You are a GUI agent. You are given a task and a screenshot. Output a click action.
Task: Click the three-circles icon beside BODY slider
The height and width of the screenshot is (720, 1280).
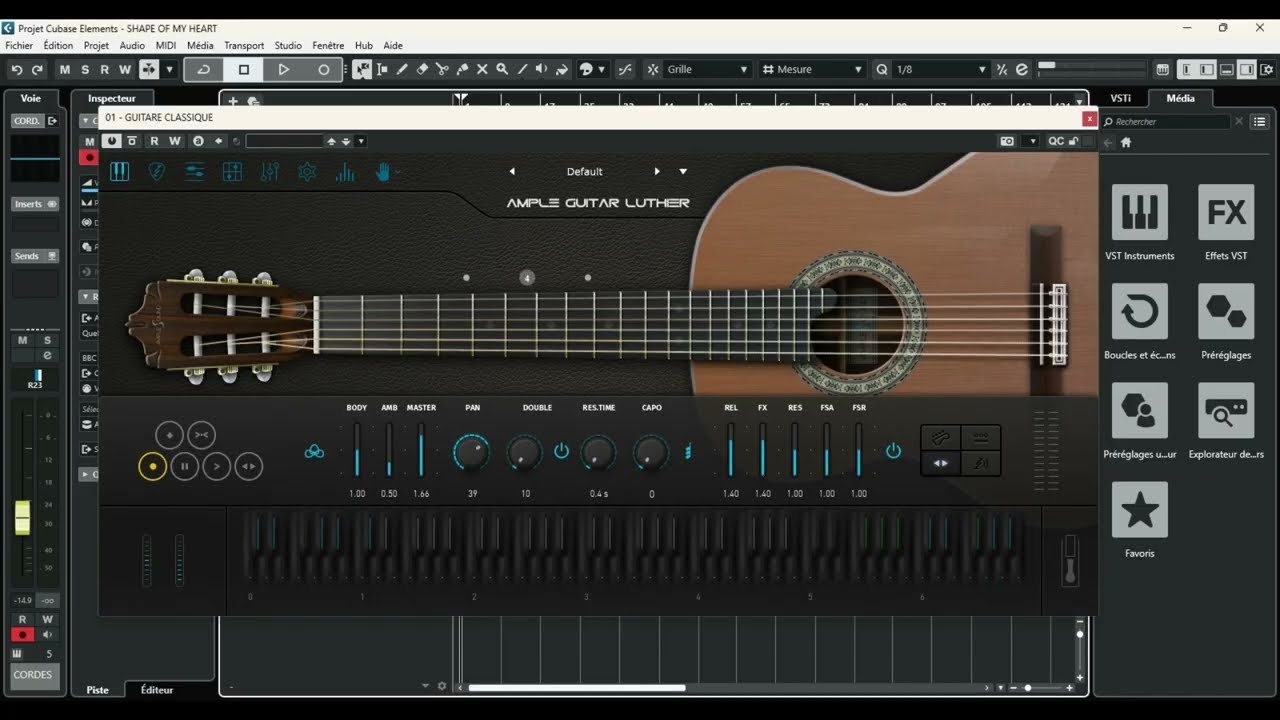314,452
